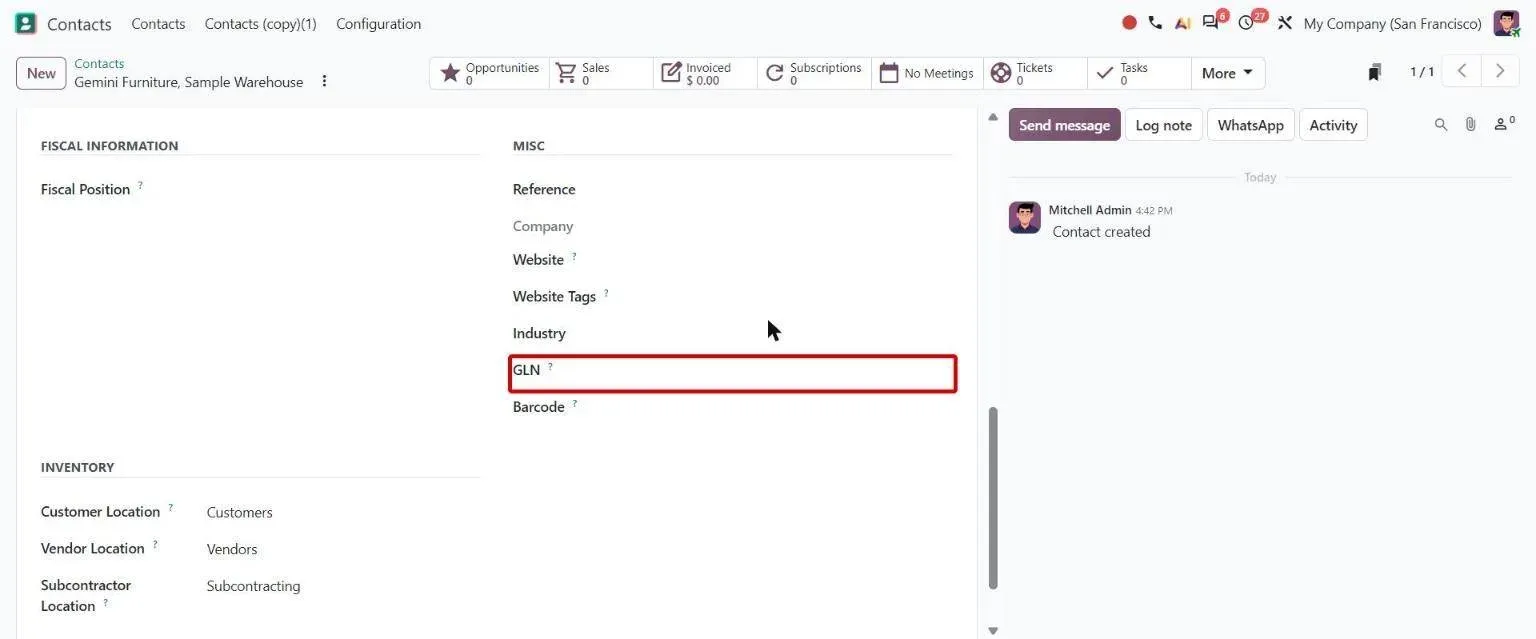Select Subcontractor Location value Subcontracting
1536x639 pixels.
coord(253,586)
